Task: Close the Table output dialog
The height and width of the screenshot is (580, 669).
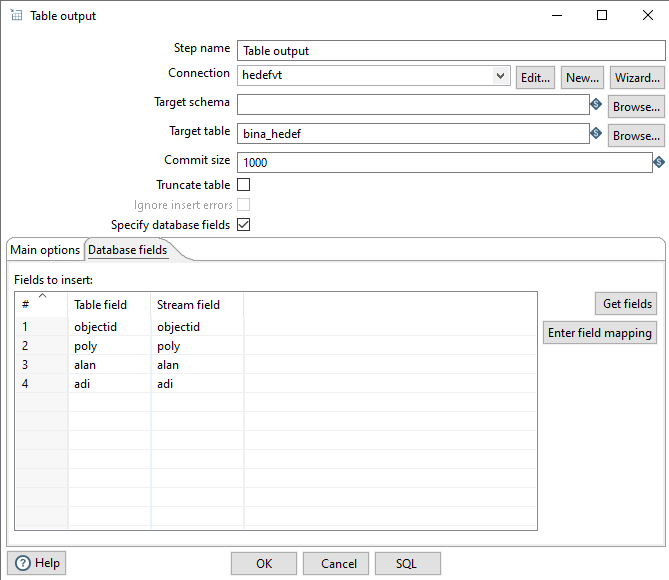Action: [648, 15]
